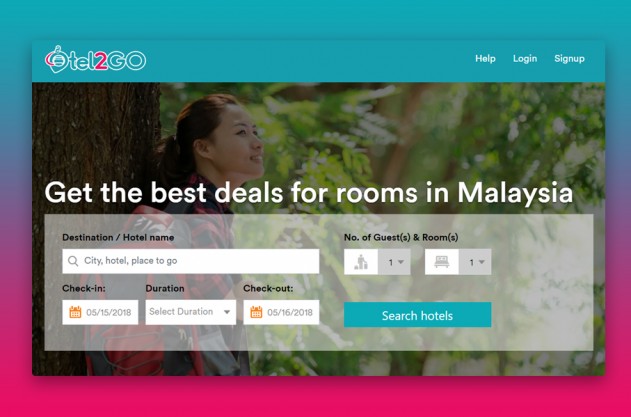Image resolution: width=631 pixels, height=417 pixels.
Task: Click the check-out calendar icon
Action: pos(256,312)
